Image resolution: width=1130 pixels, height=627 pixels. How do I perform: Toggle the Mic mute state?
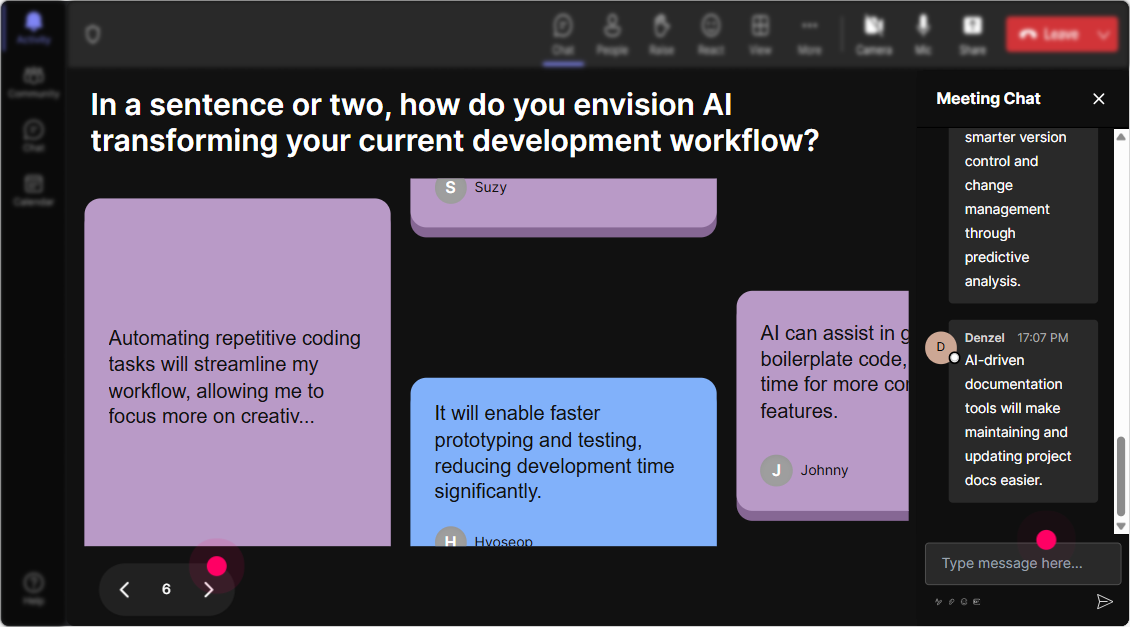click(923, 35)
